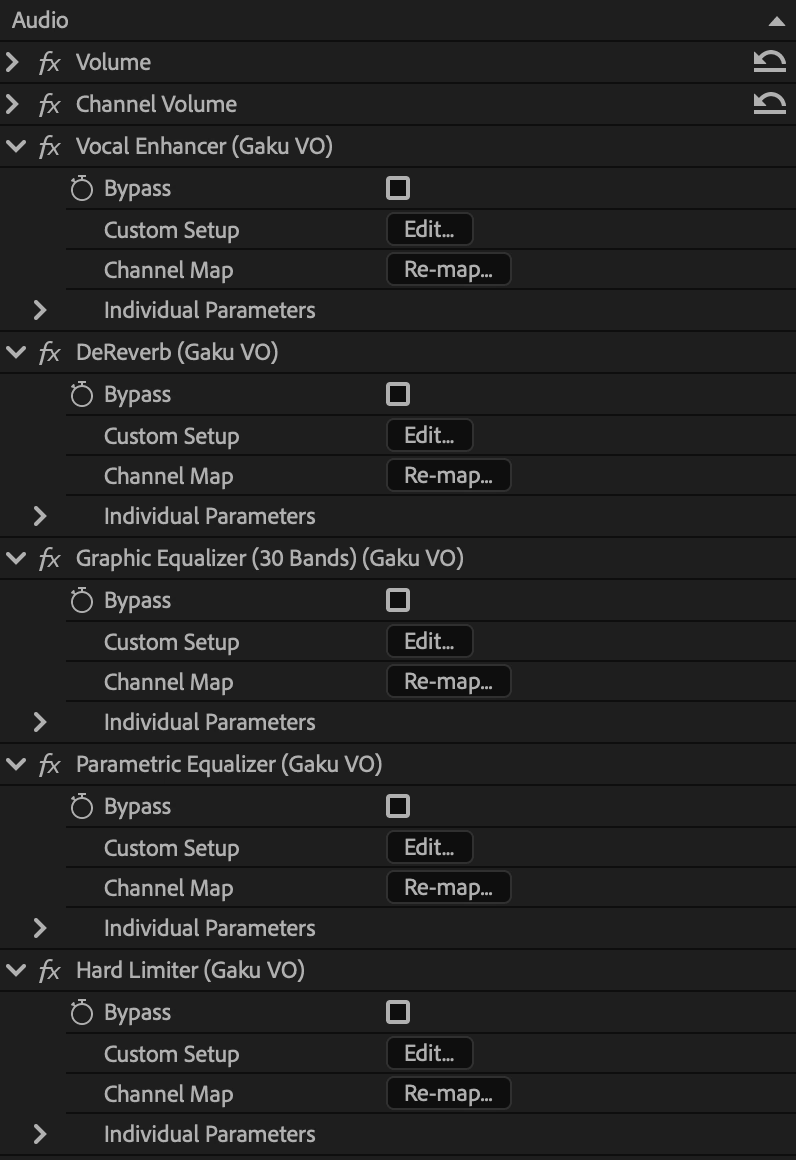796x1160 pixels.
Task: Toggle the fx badge for Graphic Equalizer
Action: tap(49, 559)
